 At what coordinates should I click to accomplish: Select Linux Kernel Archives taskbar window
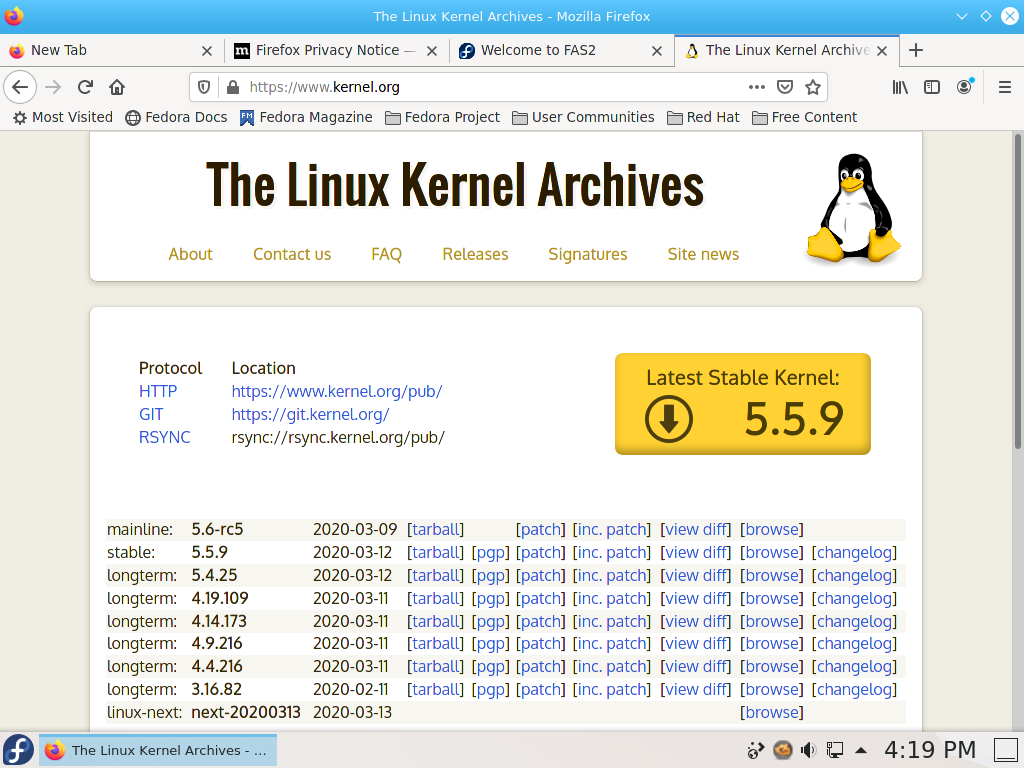click(x=158, y=750)
